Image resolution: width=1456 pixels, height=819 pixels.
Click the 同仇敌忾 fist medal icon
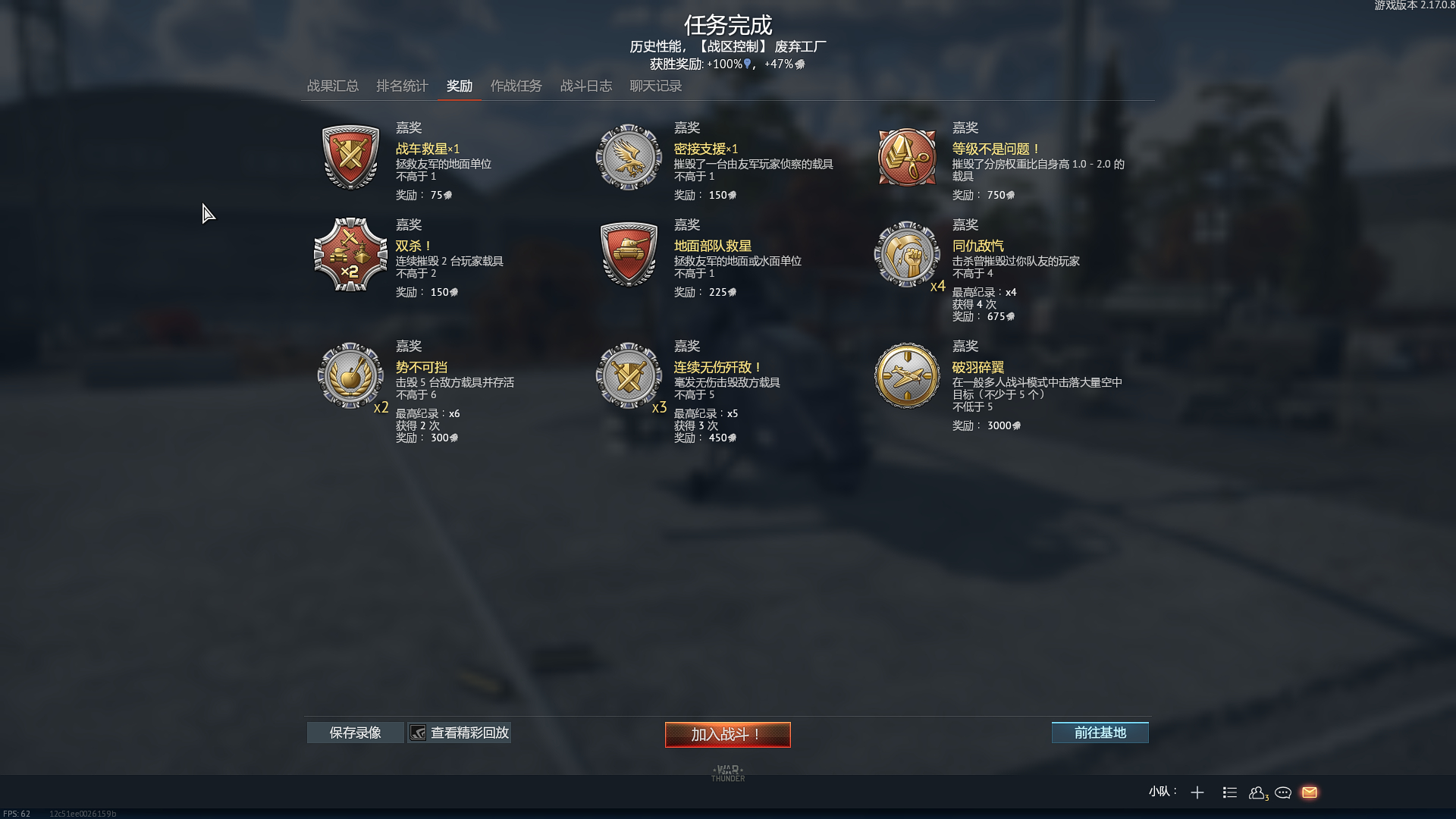(x=907, y=254)
